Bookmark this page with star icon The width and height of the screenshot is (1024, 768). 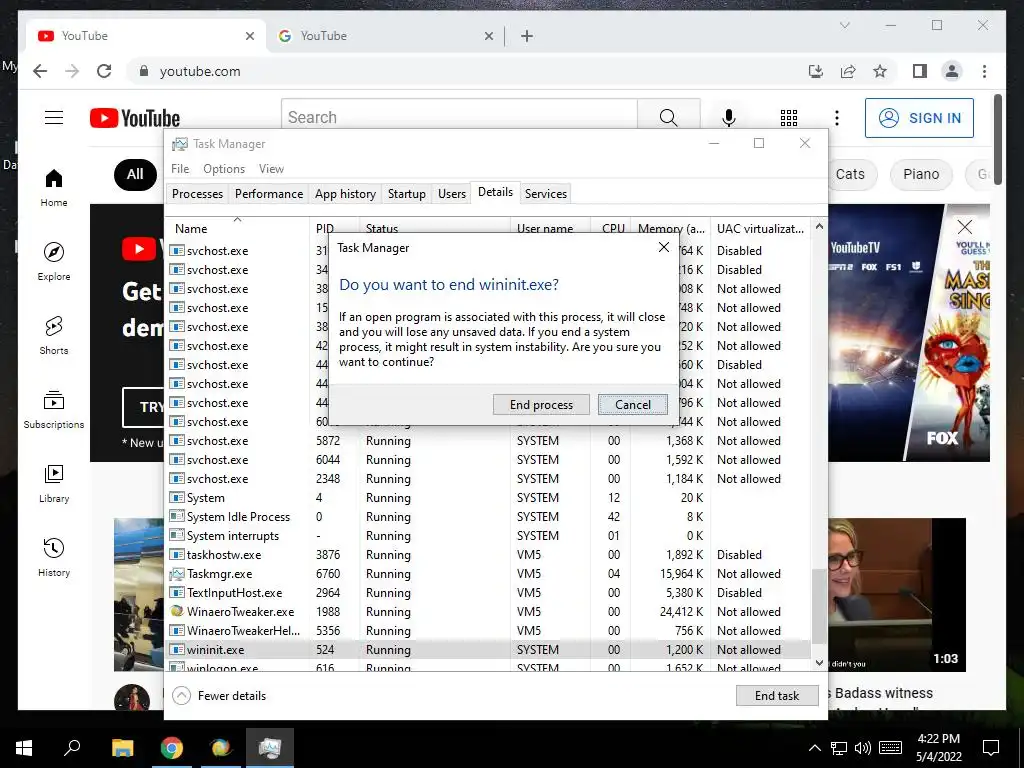click(880, 71)
